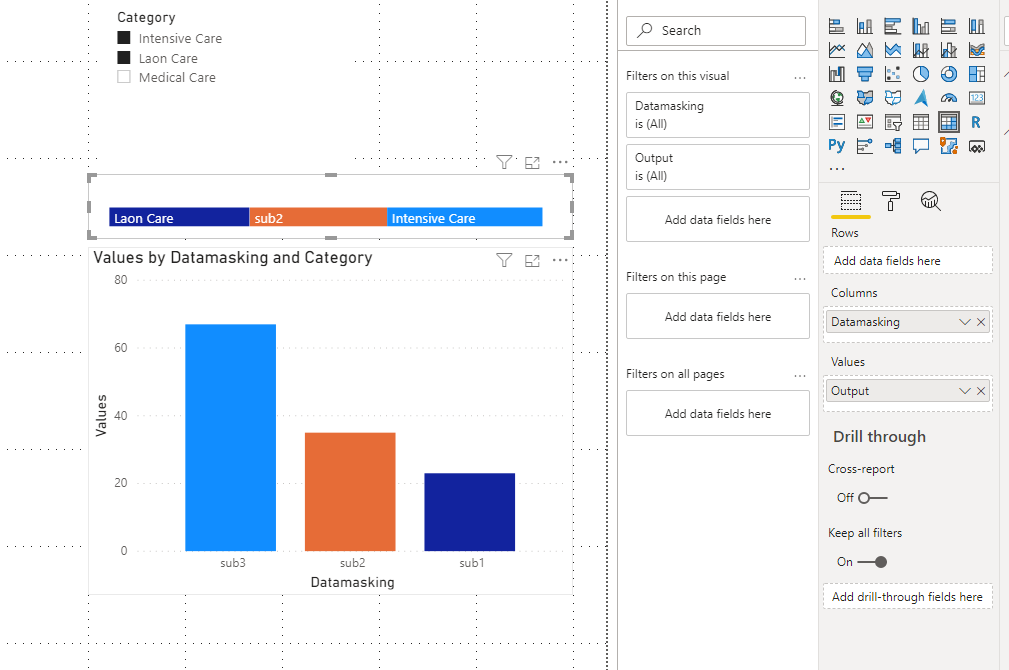Select the Scatter chart visual
The height and width of the screenshot is (670, 1009).
pos(893,74)
